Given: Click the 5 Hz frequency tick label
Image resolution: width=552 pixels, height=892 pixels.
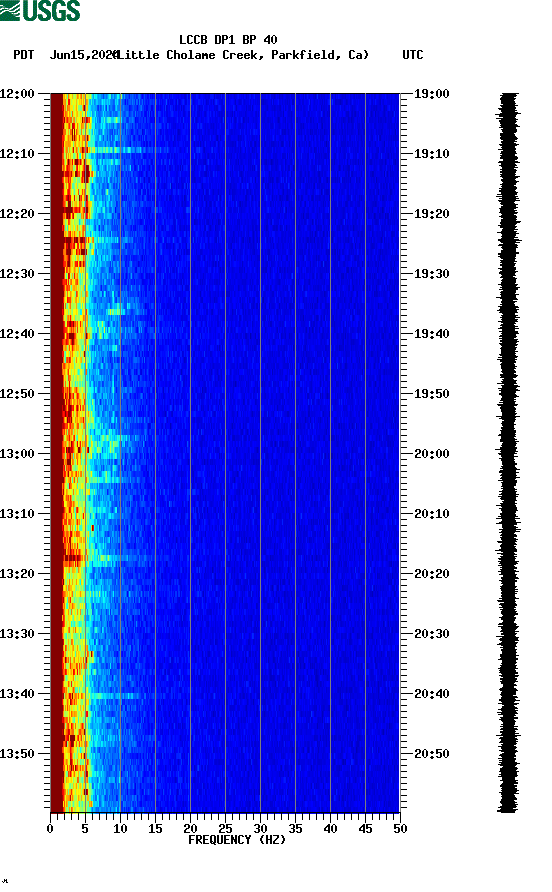Looking at the screenshot, I should click(85, 829).
